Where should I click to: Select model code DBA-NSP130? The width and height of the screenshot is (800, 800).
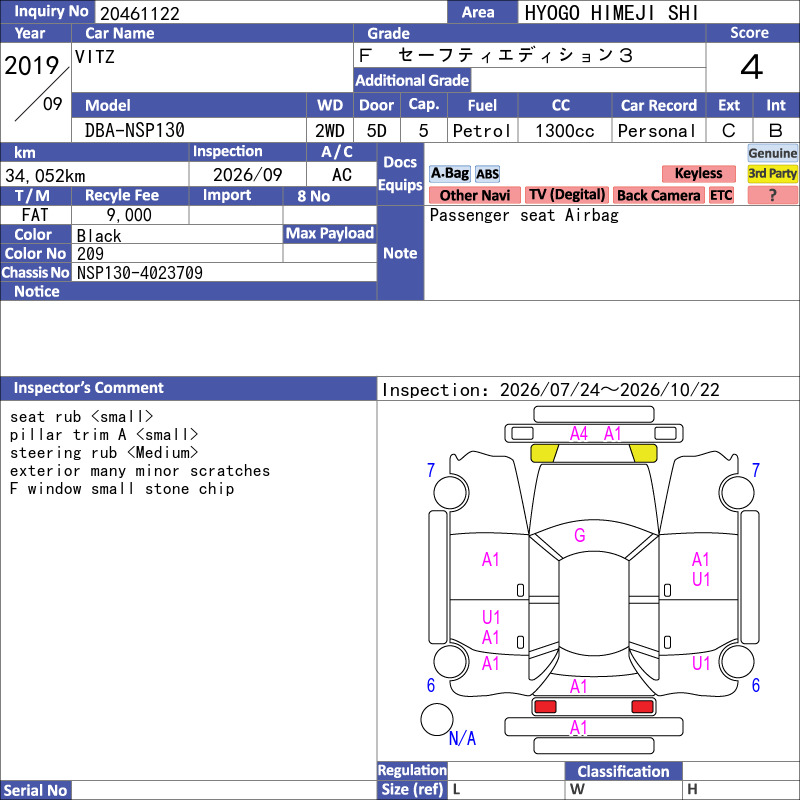[135, 130]
